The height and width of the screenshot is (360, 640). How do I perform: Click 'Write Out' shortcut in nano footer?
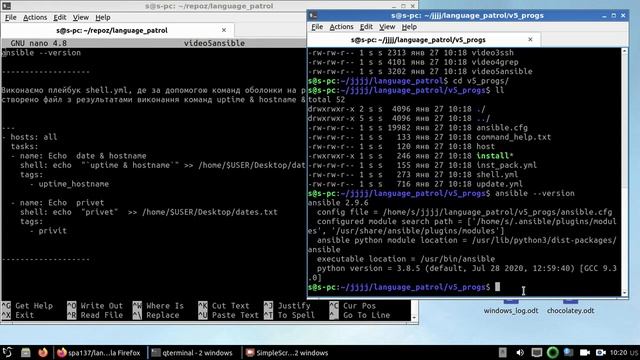point(95,306)
